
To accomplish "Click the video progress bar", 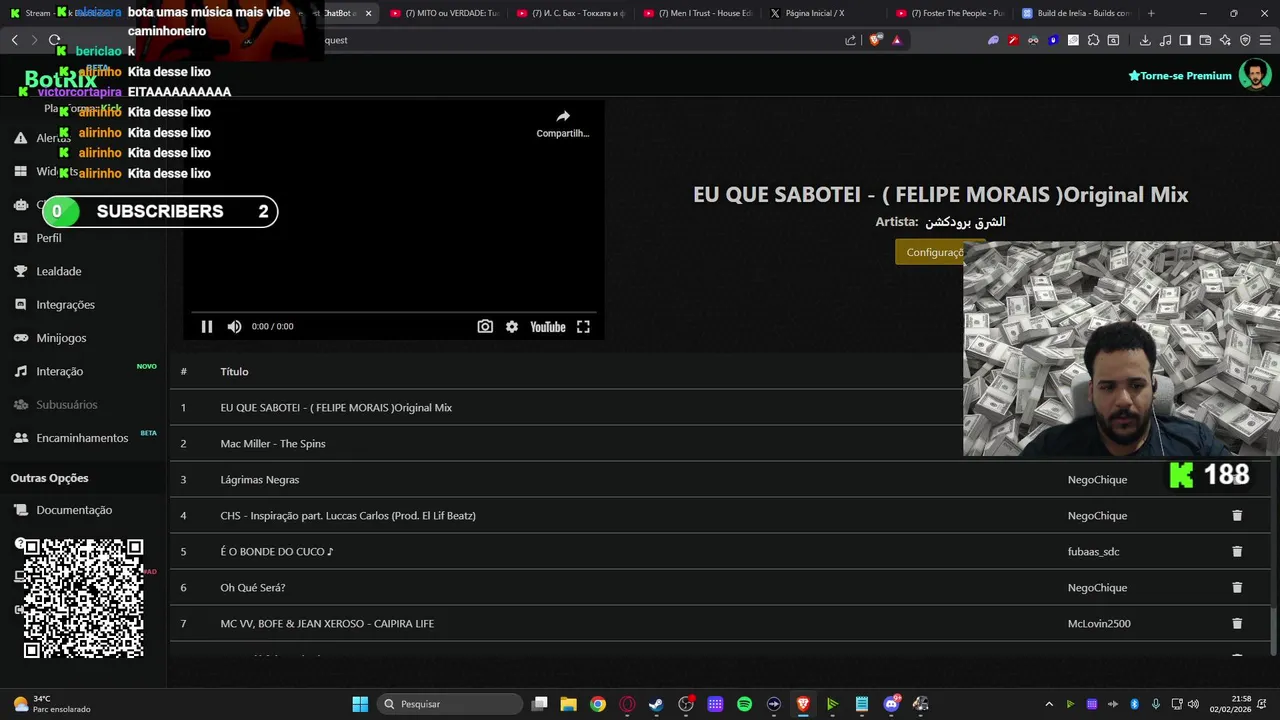I will tap(393, 311).
